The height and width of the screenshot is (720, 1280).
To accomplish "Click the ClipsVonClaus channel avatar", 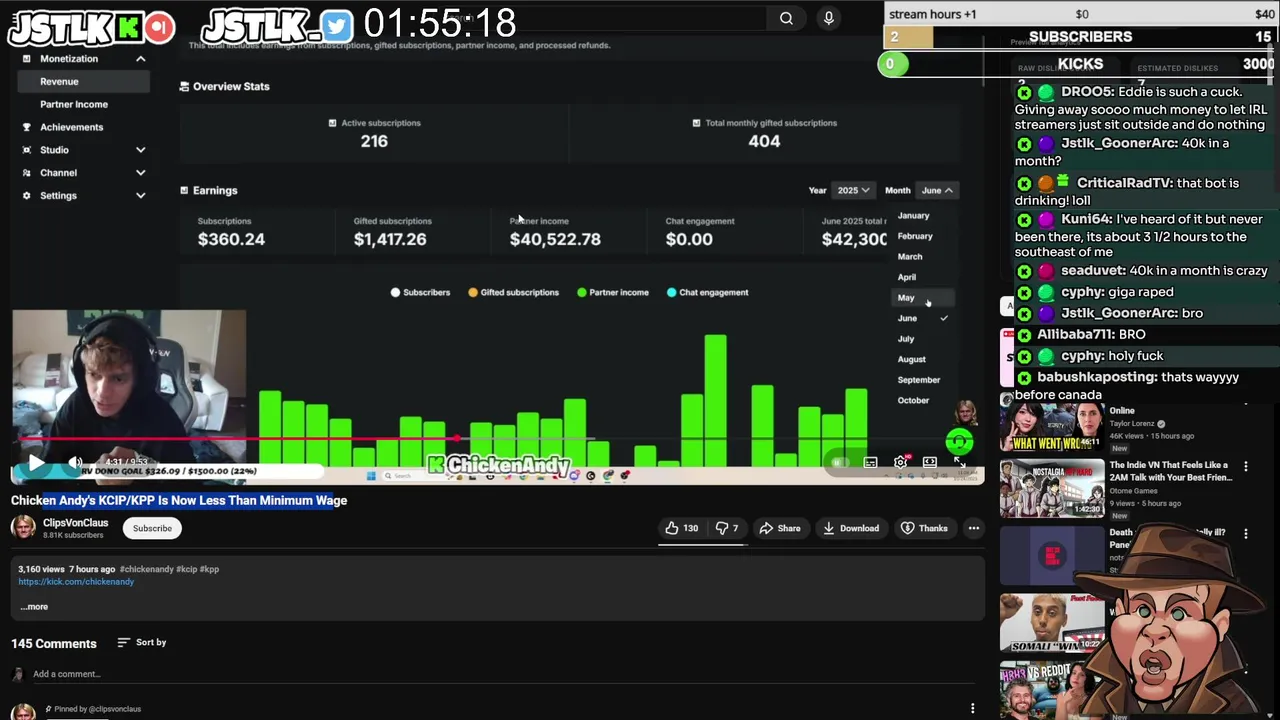I will [23, 528].
